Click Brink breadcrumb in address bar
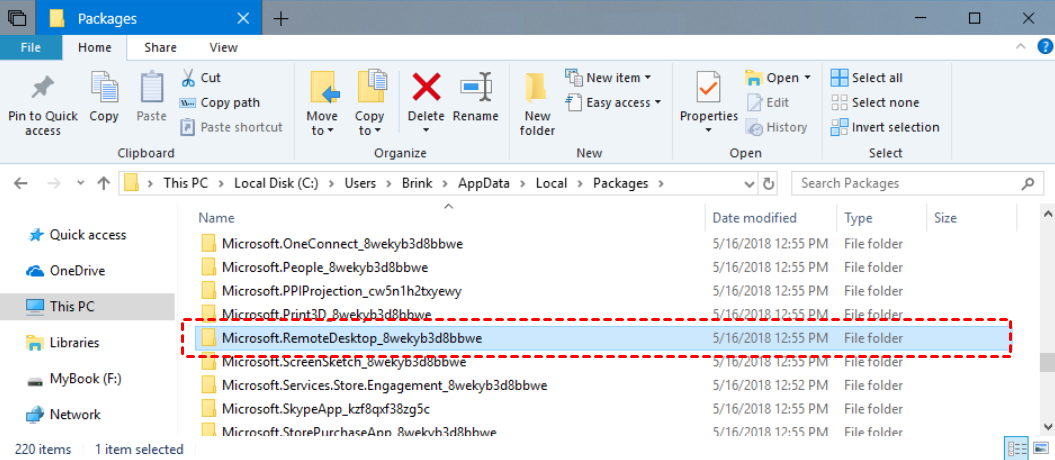This screenshot has height=460, width=1055. pyautogui.click(x=418, y=183)
